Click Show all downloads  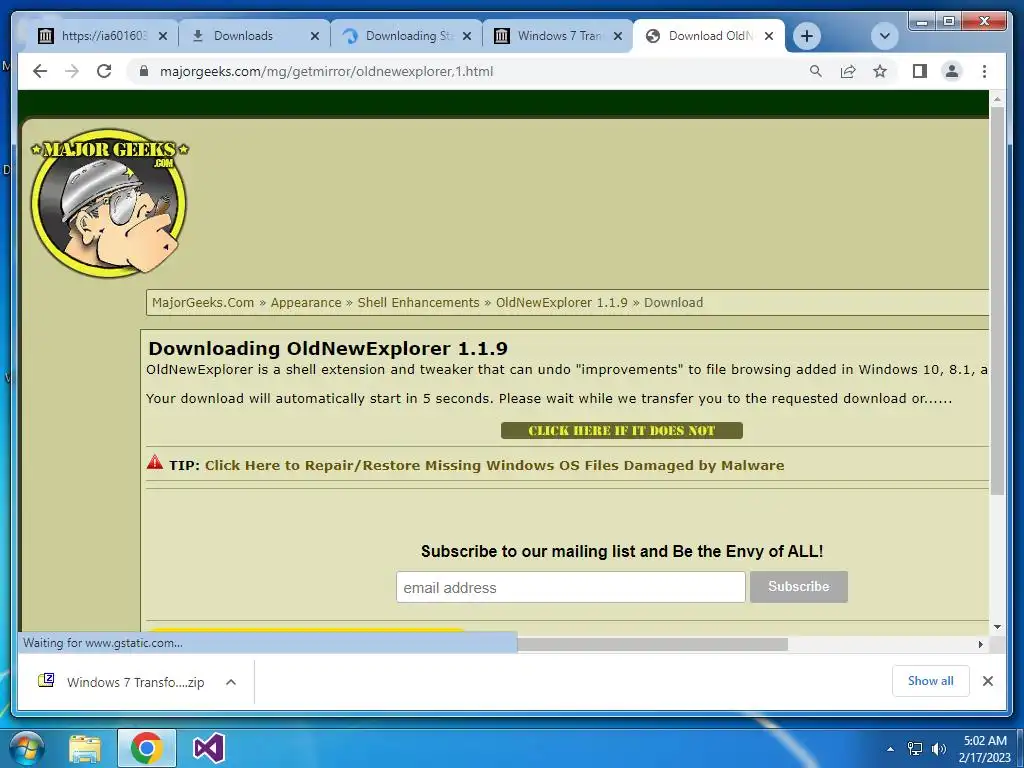coord(931,680)
